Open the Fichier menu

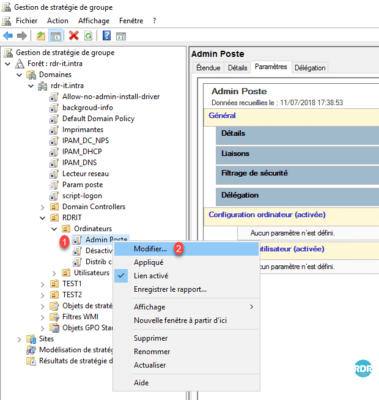point(26,21)
